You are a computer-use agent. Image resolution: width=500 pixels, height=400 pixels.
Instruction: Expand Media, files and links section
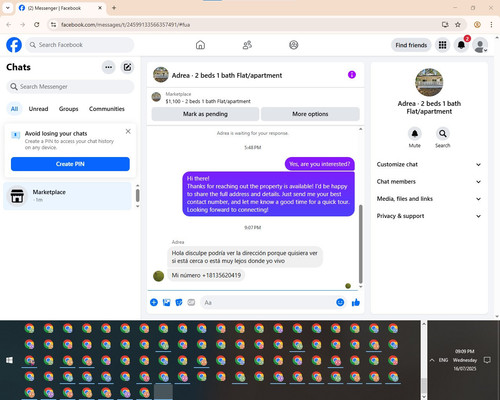pos(429,199)
